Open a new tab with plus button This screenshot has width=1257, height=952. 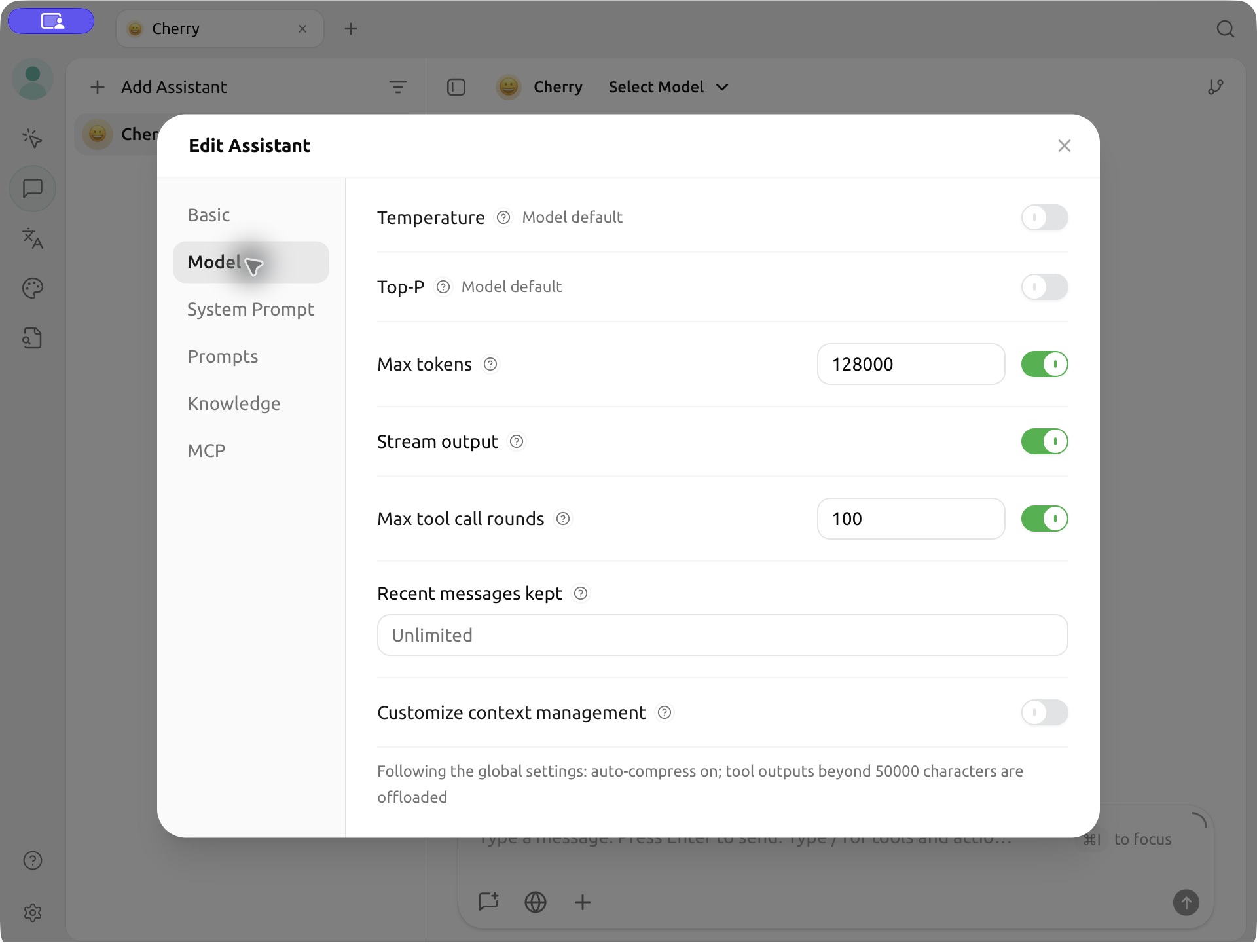pyautogui.click(x=351, y=29)
